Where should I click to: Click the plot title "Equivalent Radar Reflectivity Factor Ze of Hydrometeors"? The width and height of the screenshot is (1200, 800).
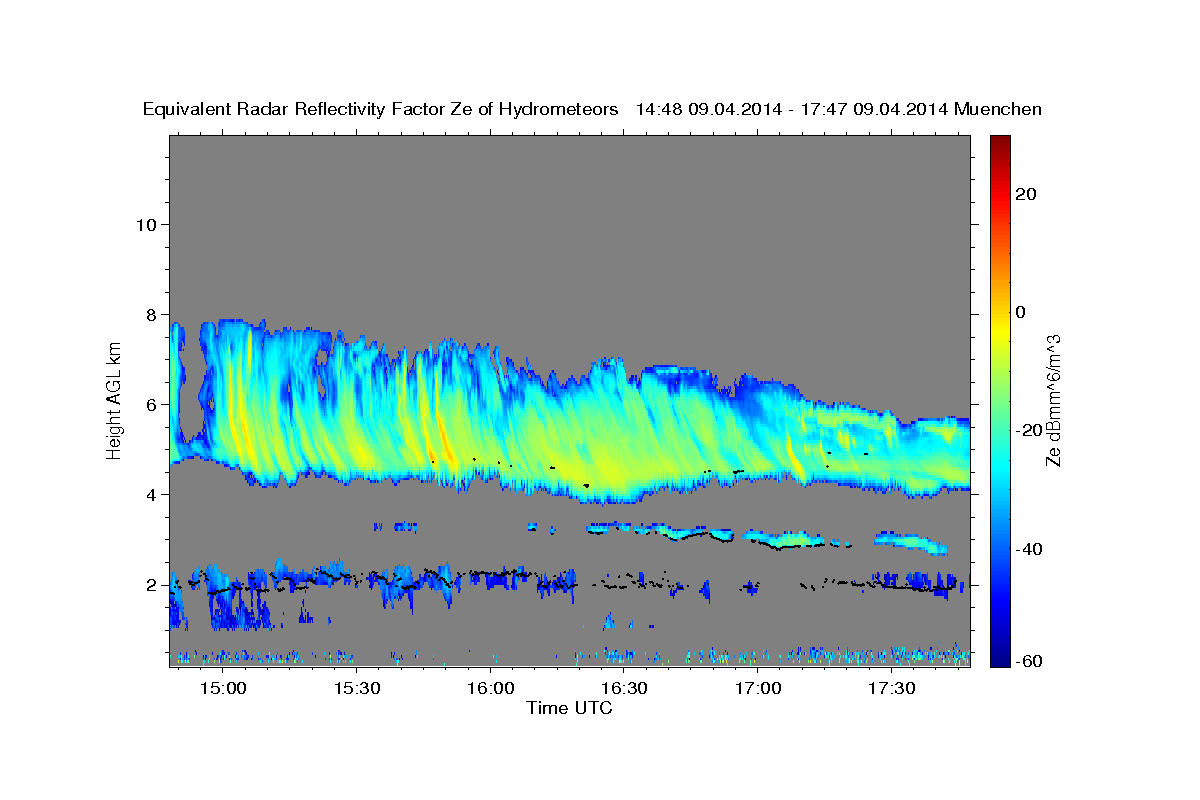381,109
